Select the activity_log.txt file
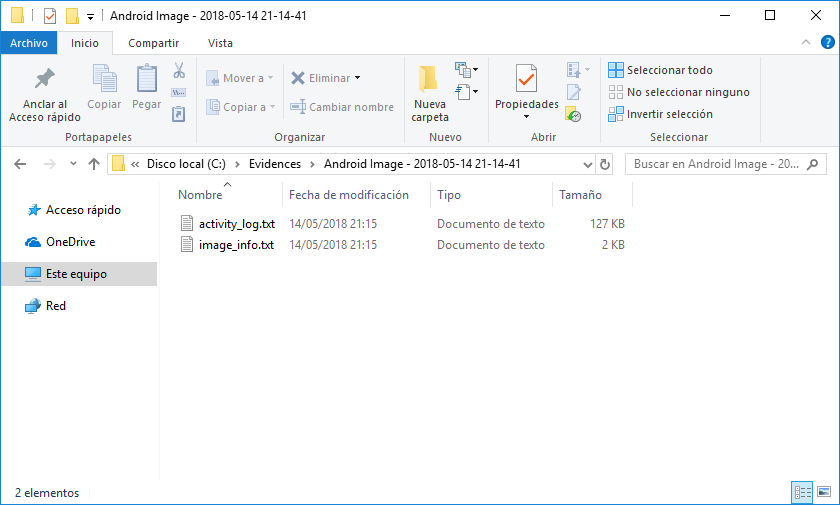The width and height of the screenshot is (840, 505). pos(236,224)
